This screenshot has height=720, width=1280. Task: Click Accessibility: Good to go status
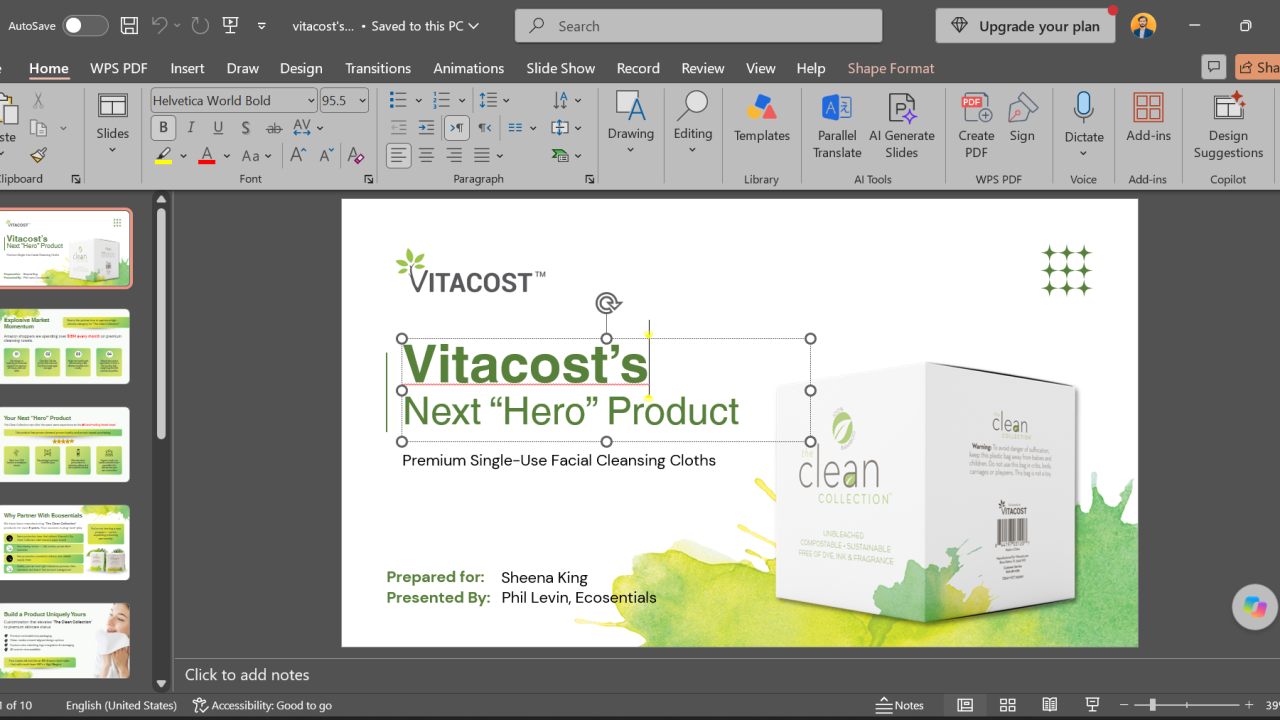coord(263,705)
